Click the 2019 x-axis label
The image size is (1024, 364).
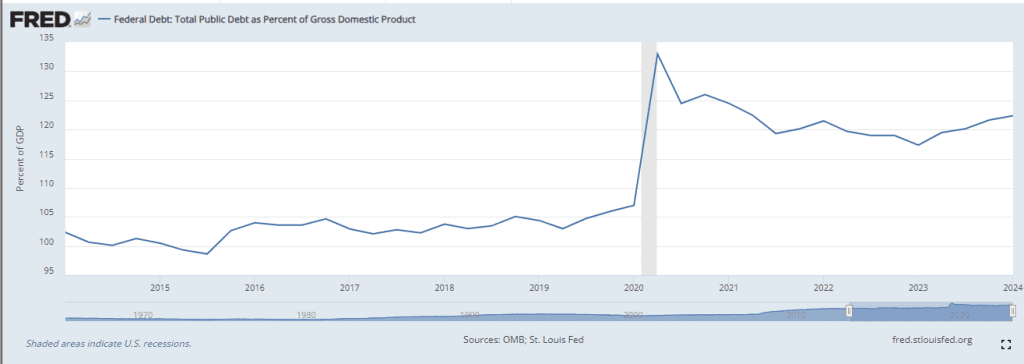coord(539,288)
